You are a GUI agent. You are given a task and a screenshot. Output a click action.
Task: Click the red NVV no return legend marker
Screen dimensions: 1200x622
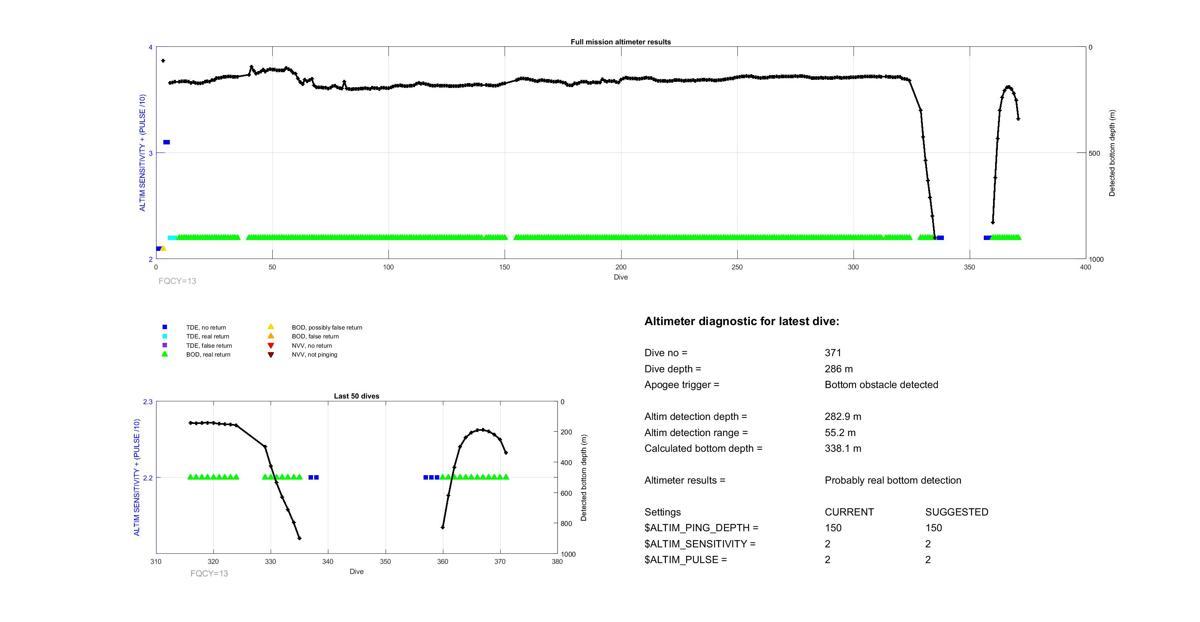point(270,345)
